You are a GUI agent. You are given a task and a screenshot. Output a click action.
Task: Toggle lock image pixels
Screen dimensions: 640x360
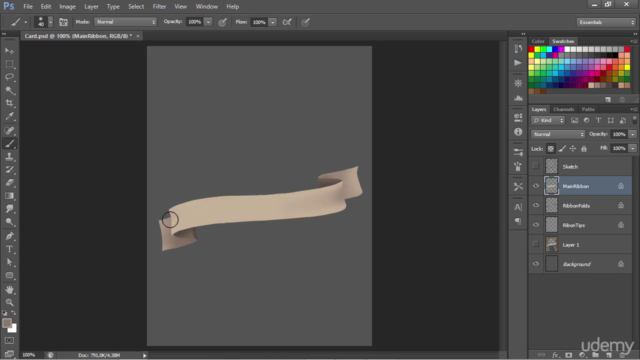[562, 149]
